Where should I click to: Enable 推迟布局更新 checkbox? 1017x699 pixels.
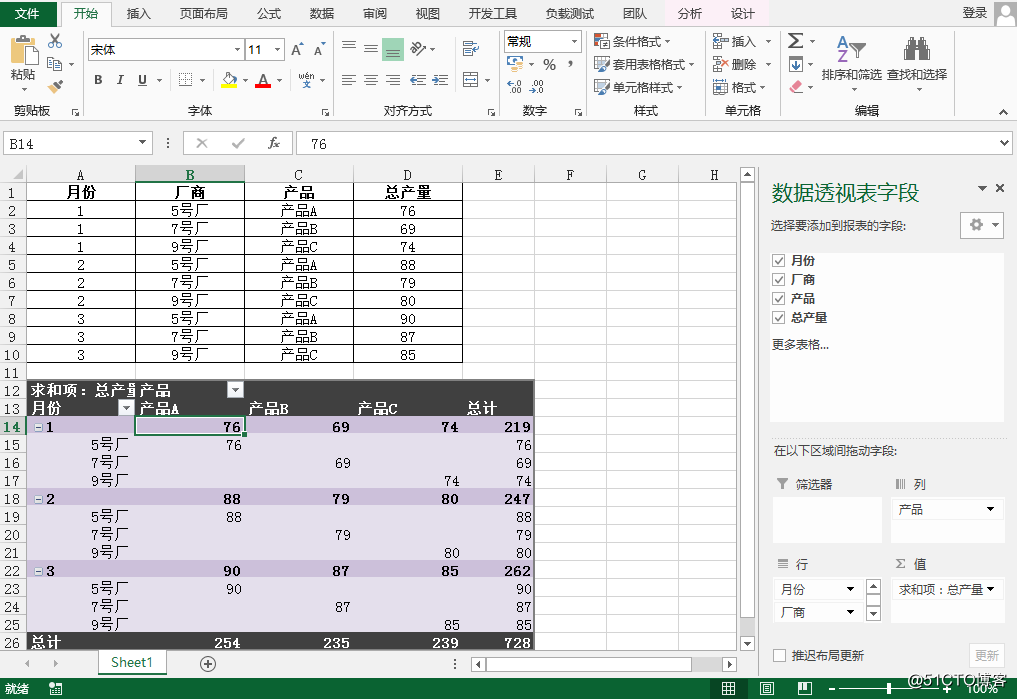(x=779, y=656)
